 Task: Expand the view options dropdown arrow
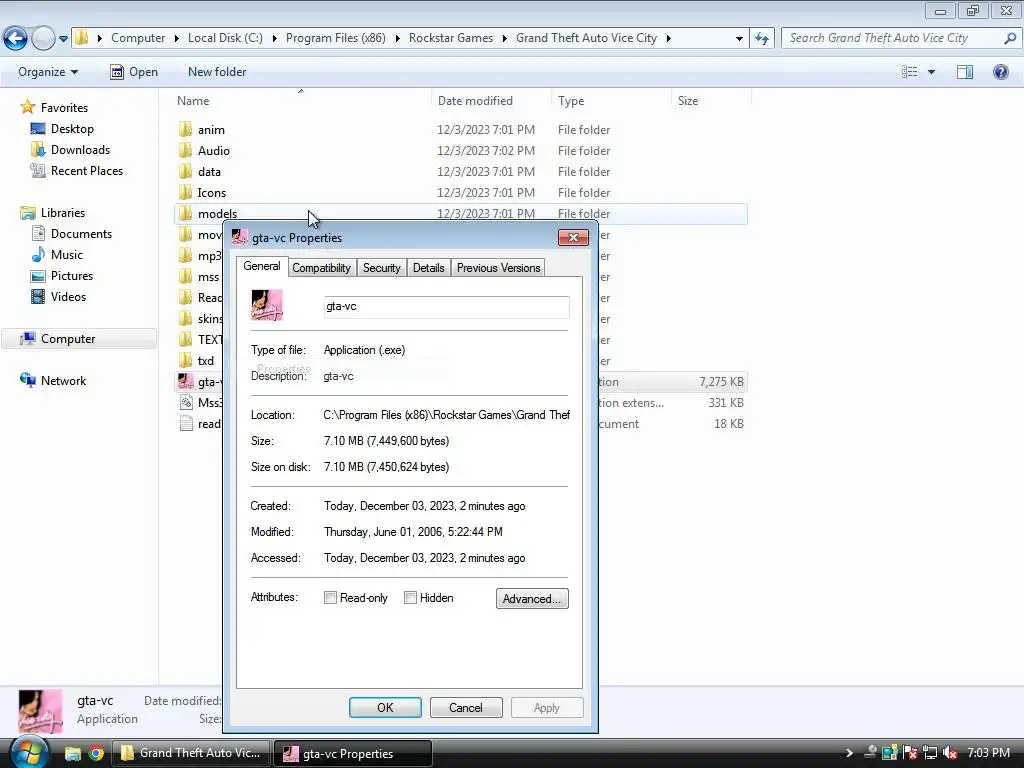931,72
